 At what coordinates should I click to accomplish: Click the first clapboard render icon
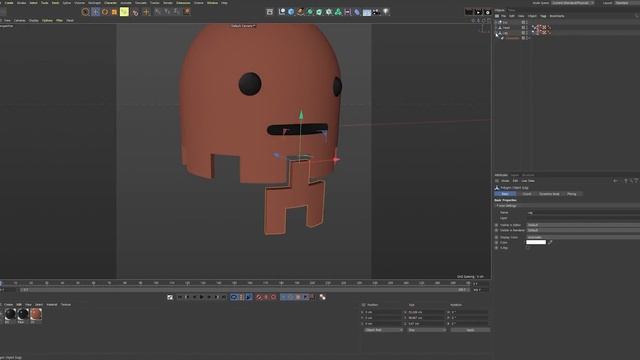coord(469,12)
